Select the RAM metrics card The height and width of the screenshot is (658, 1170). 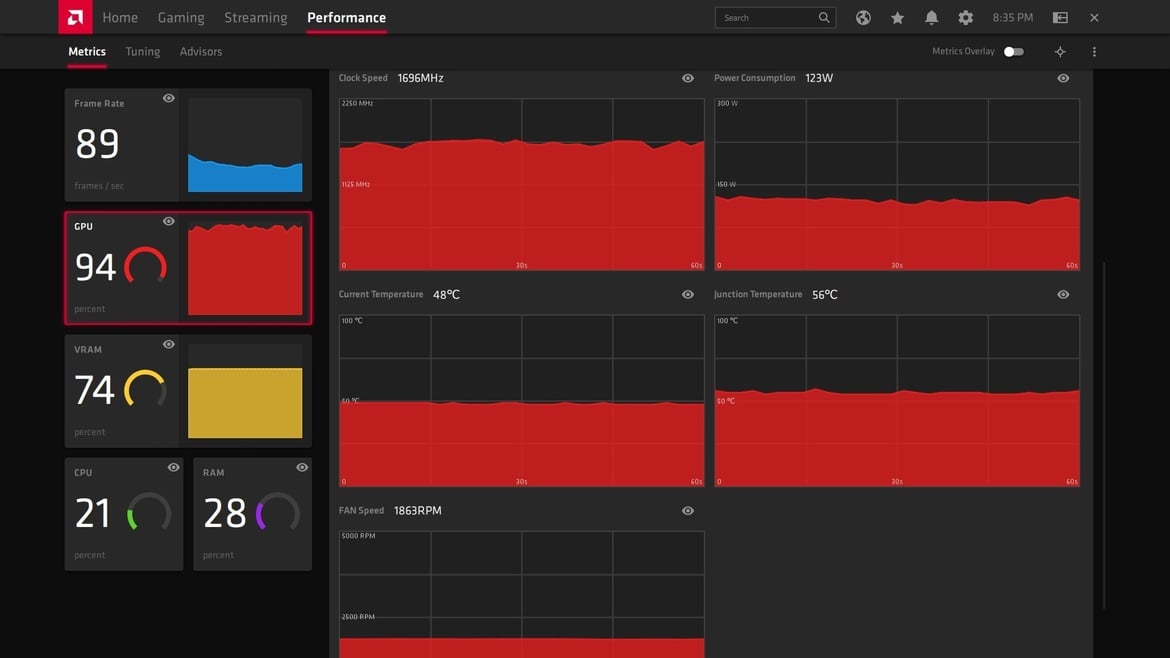[x=252, y=514]
